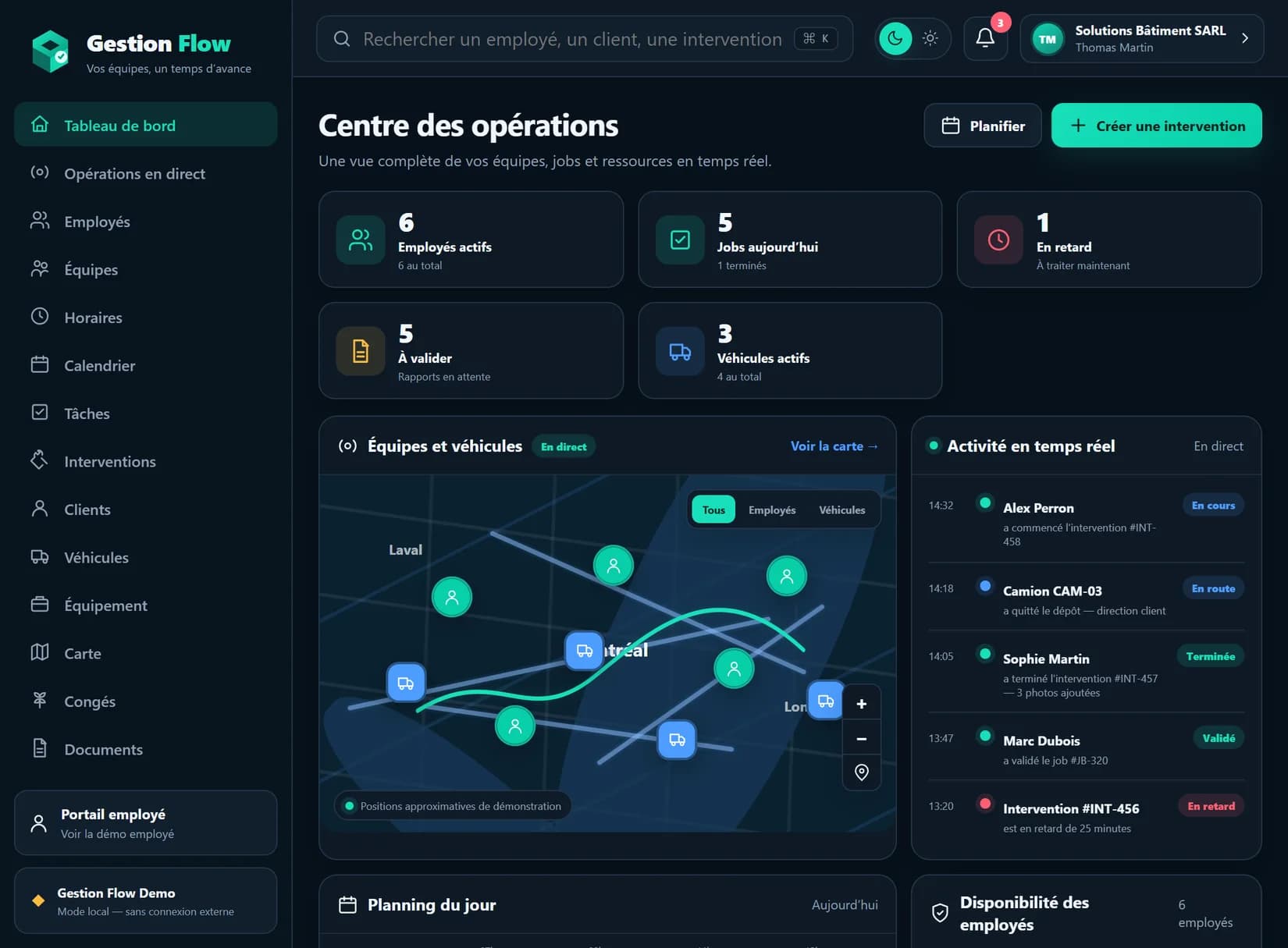1288x948 pixels.
Task: Click the Véhicules truck icon in sidebar
Action: [x=40, y=557]
